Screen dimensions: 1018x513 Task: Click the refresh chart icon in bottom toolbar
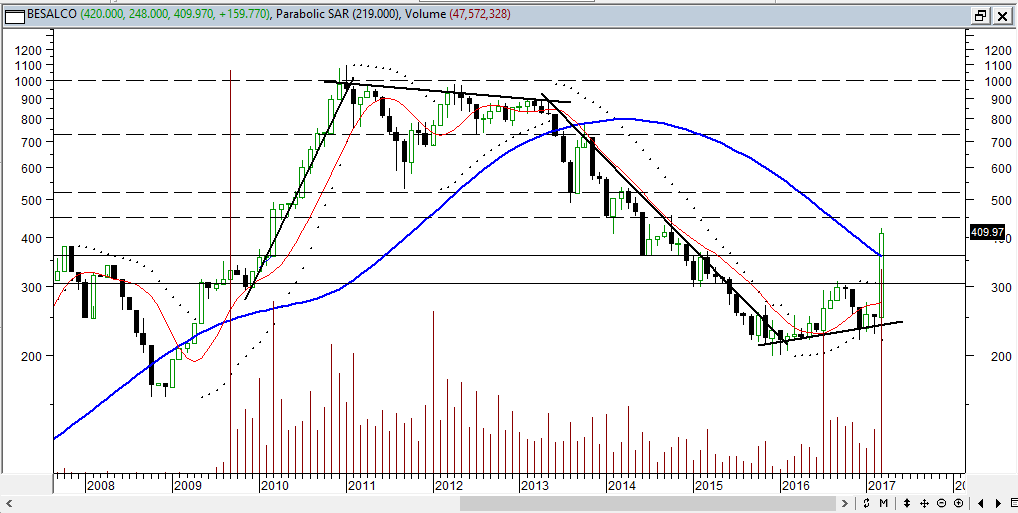(x=867, y=503)
